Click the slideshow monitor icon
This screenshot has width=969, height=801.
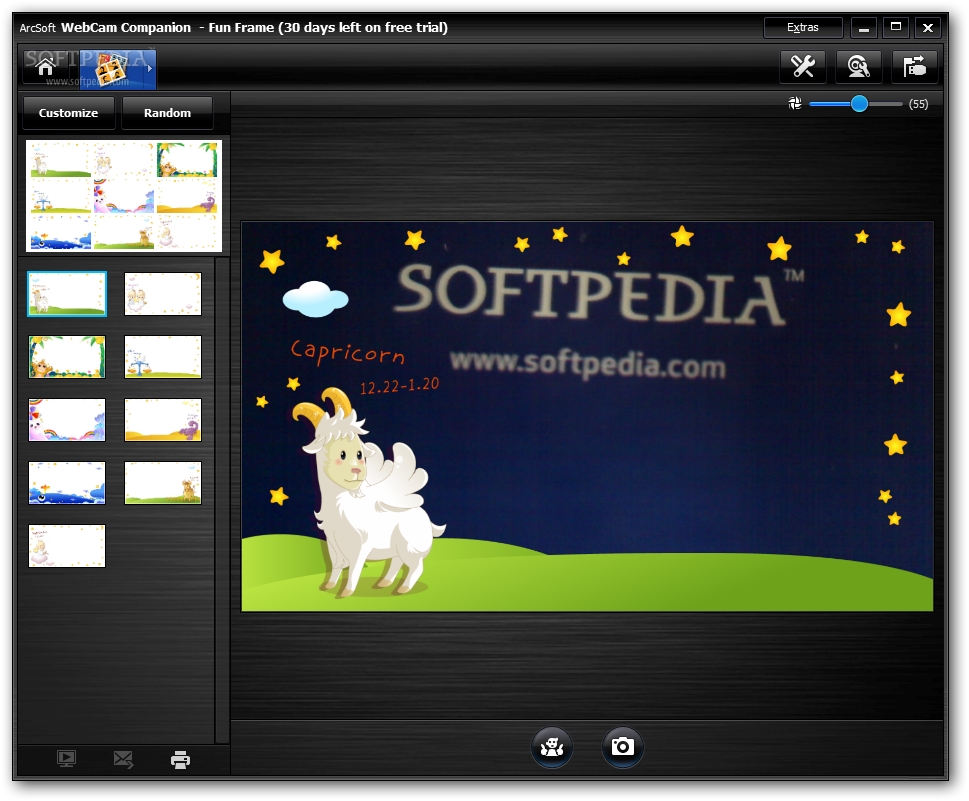67,759
